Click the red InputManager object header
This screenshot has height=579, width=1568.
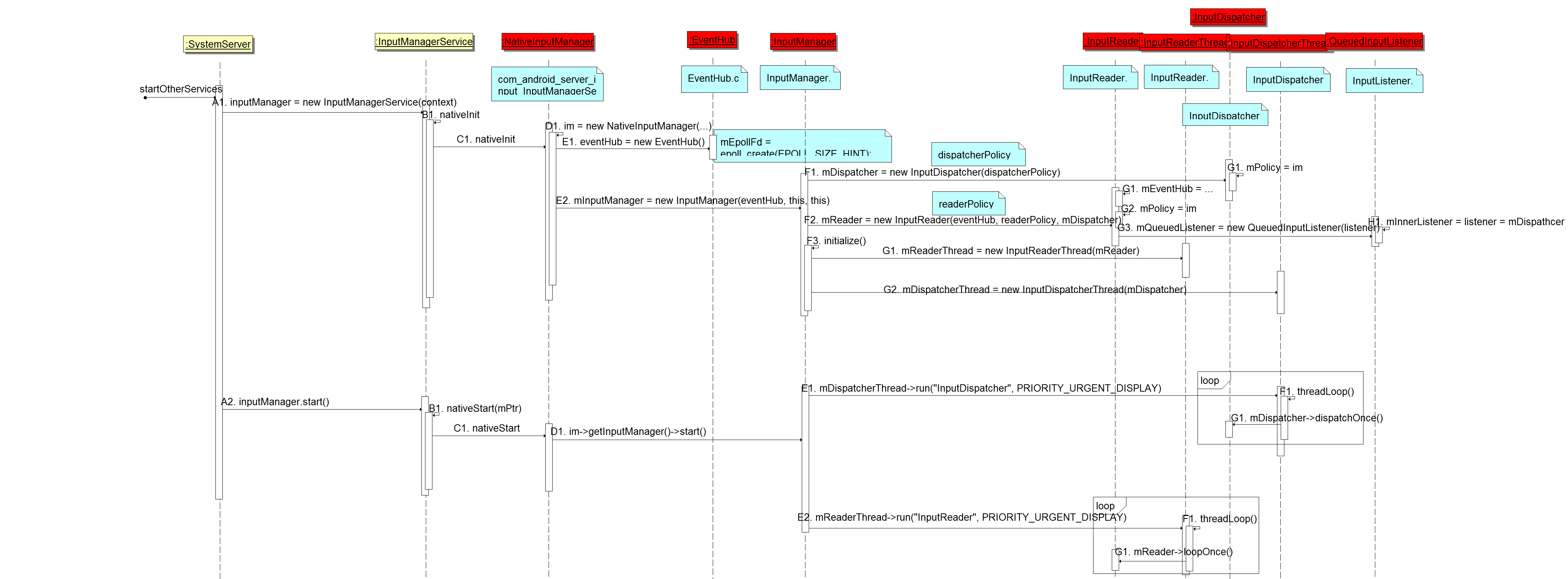803,41
